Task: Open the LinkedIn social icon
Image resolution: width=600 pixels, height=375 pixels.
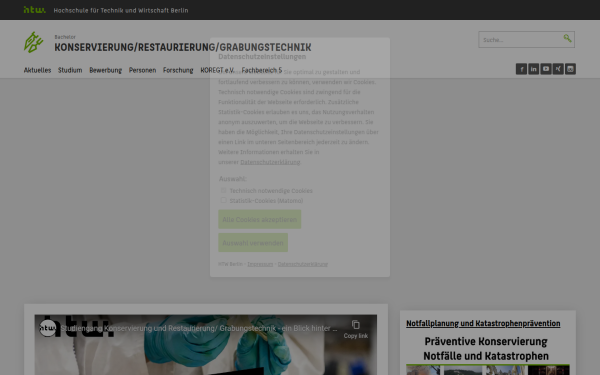Action: click(x=533, y=69)
